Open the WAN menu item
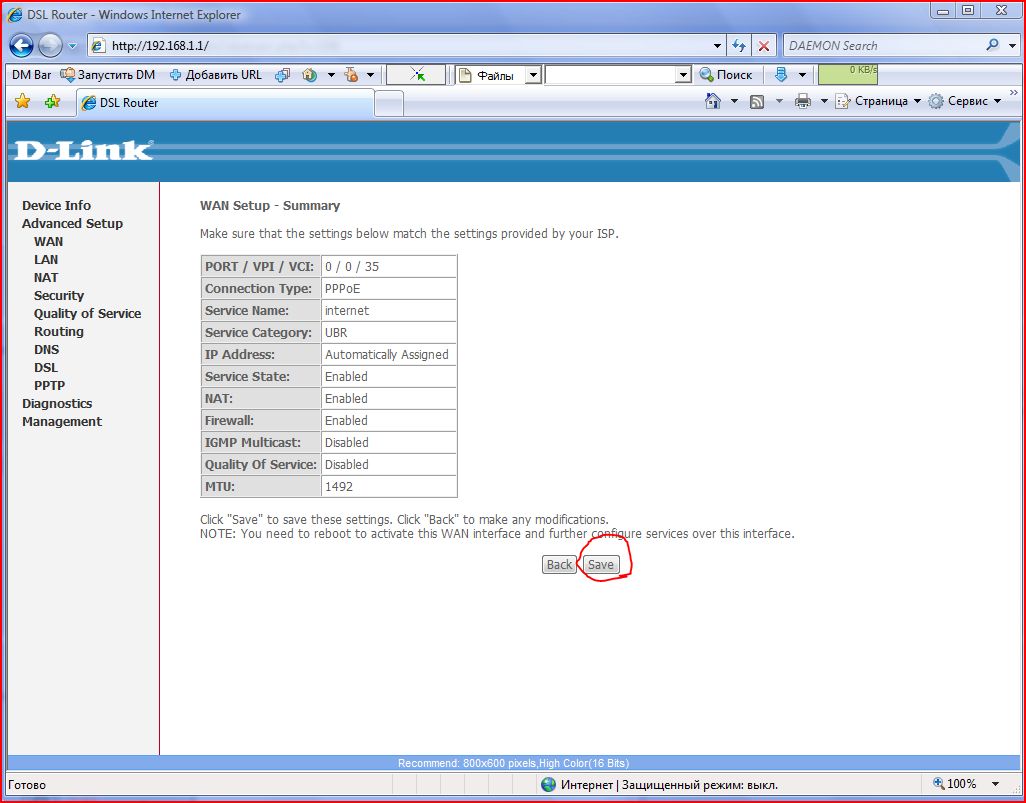The width and height of the screenshot is (1026, 803). 48,241
